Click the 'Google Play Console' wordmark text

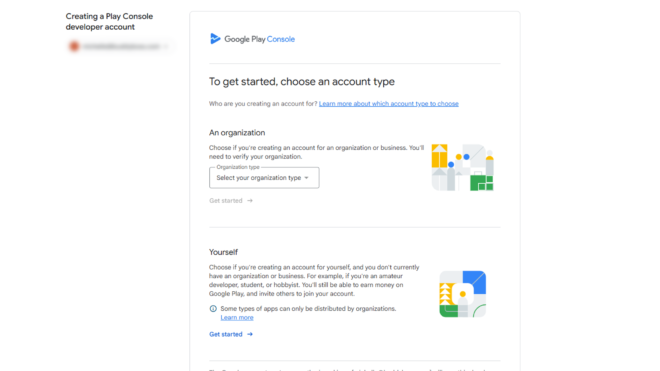[259, 39]
